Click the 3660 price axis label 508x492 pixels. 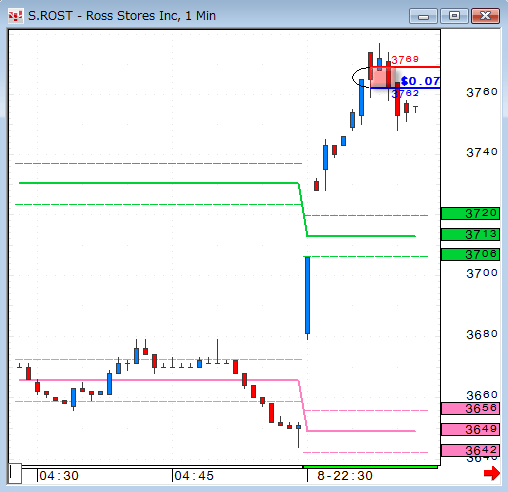tap(482, 395)
